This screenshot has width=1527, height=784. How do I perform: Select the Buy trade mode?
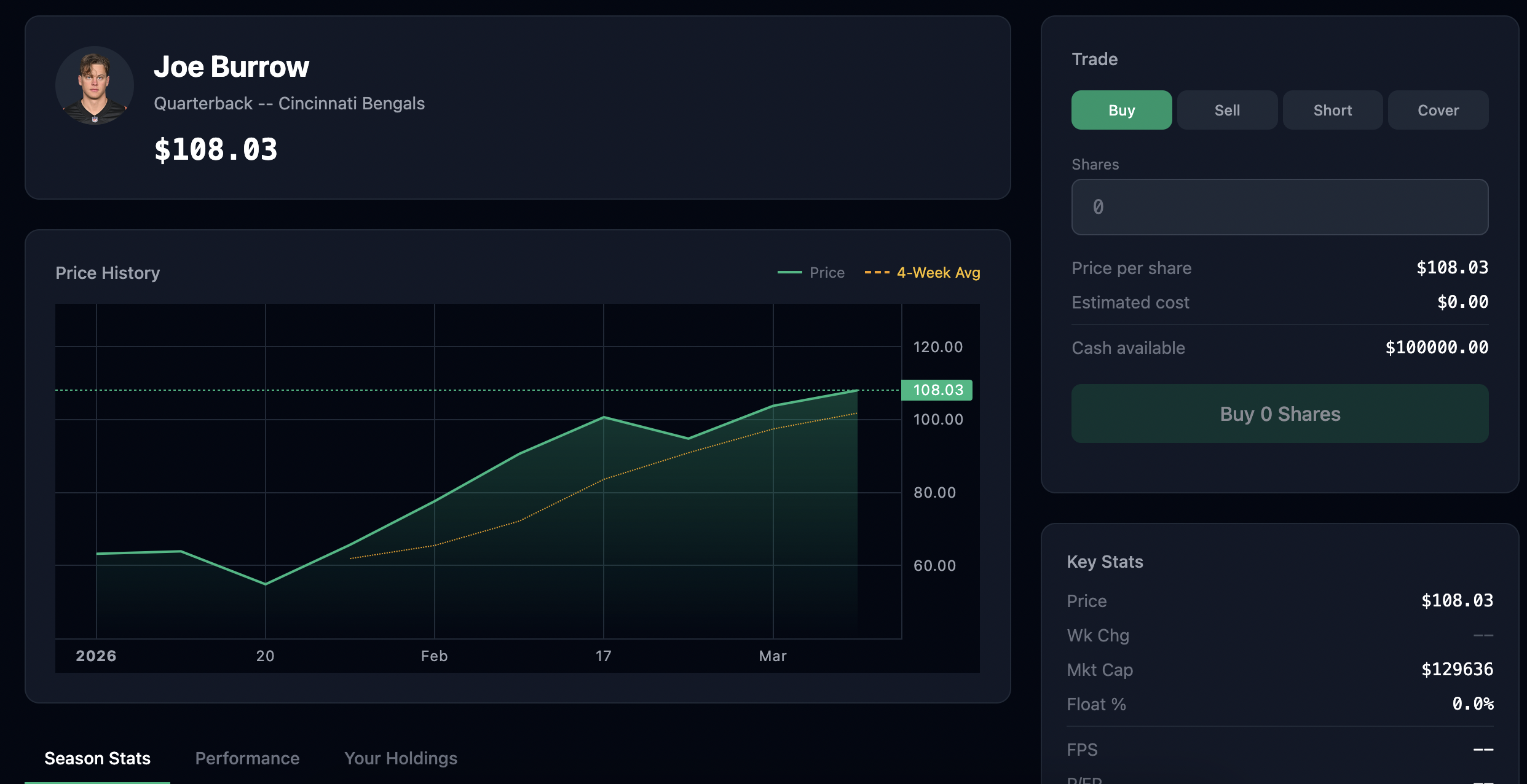coord(1121,109)
